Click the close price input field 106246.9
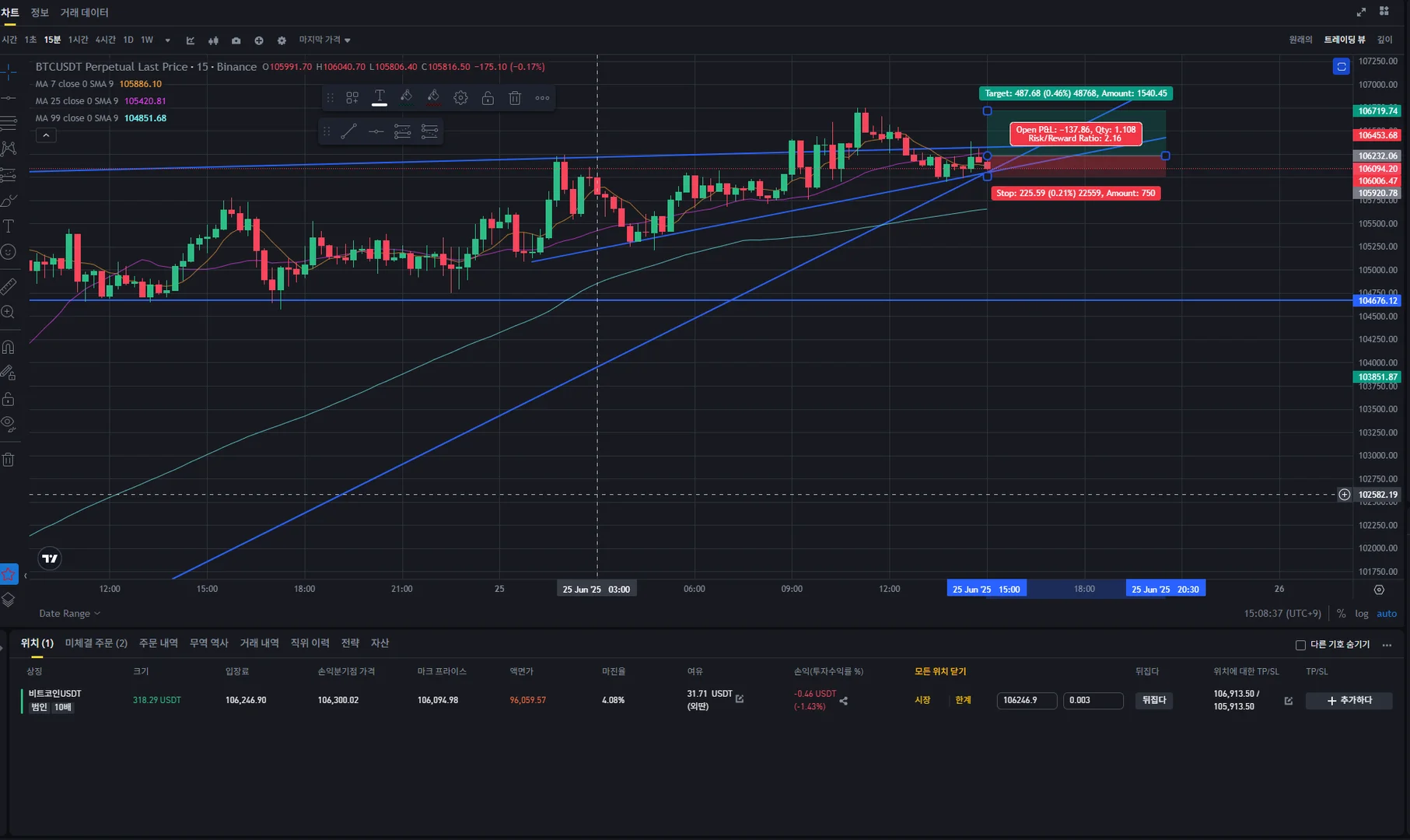 tap(1027, 700)
